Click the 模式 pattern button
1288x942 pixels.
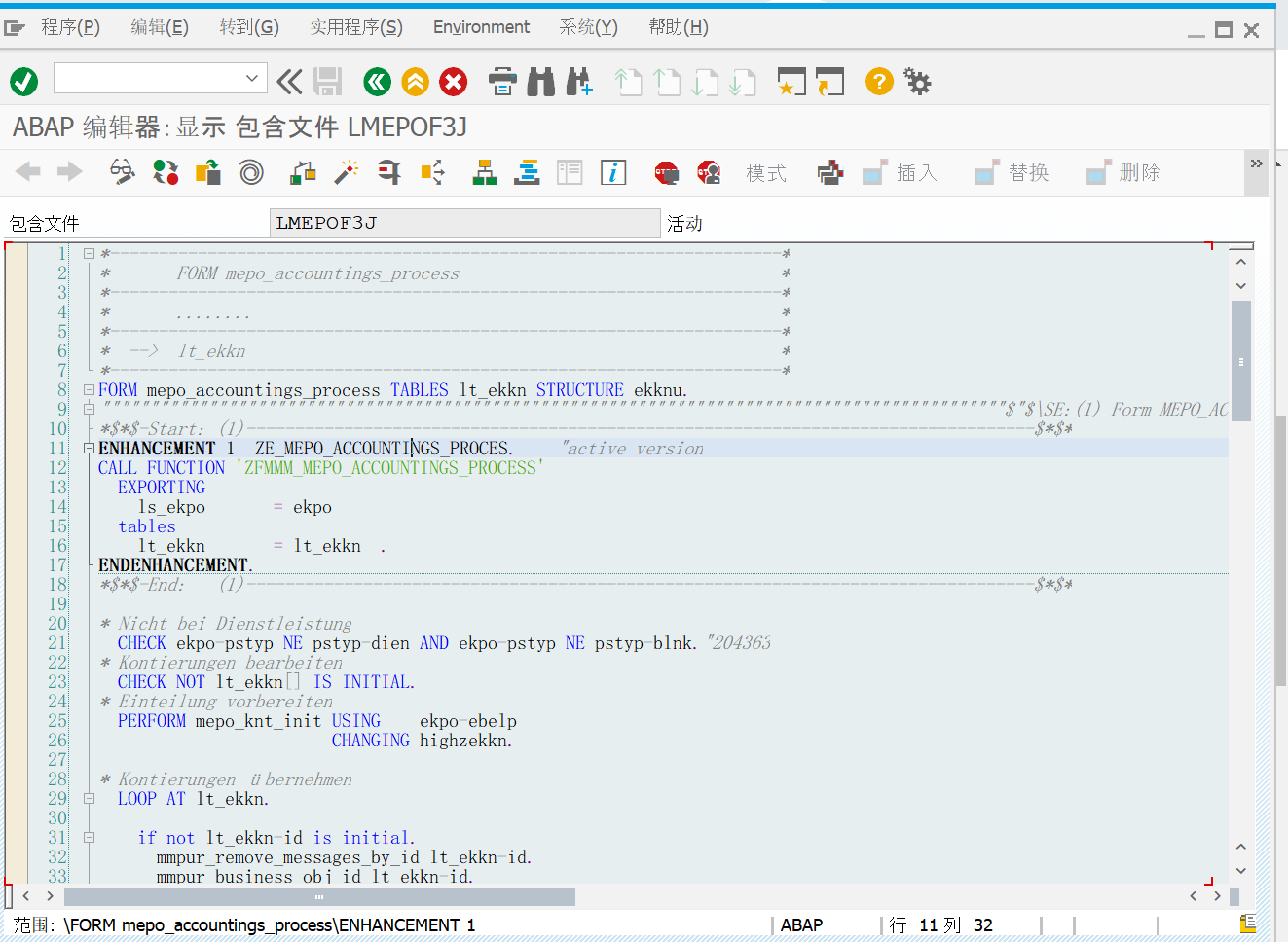(765, 173)
